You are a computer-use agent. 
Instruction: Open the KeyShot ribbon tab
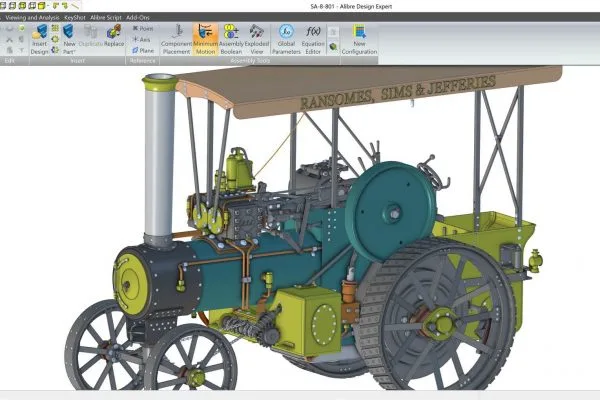click(75, 18)
